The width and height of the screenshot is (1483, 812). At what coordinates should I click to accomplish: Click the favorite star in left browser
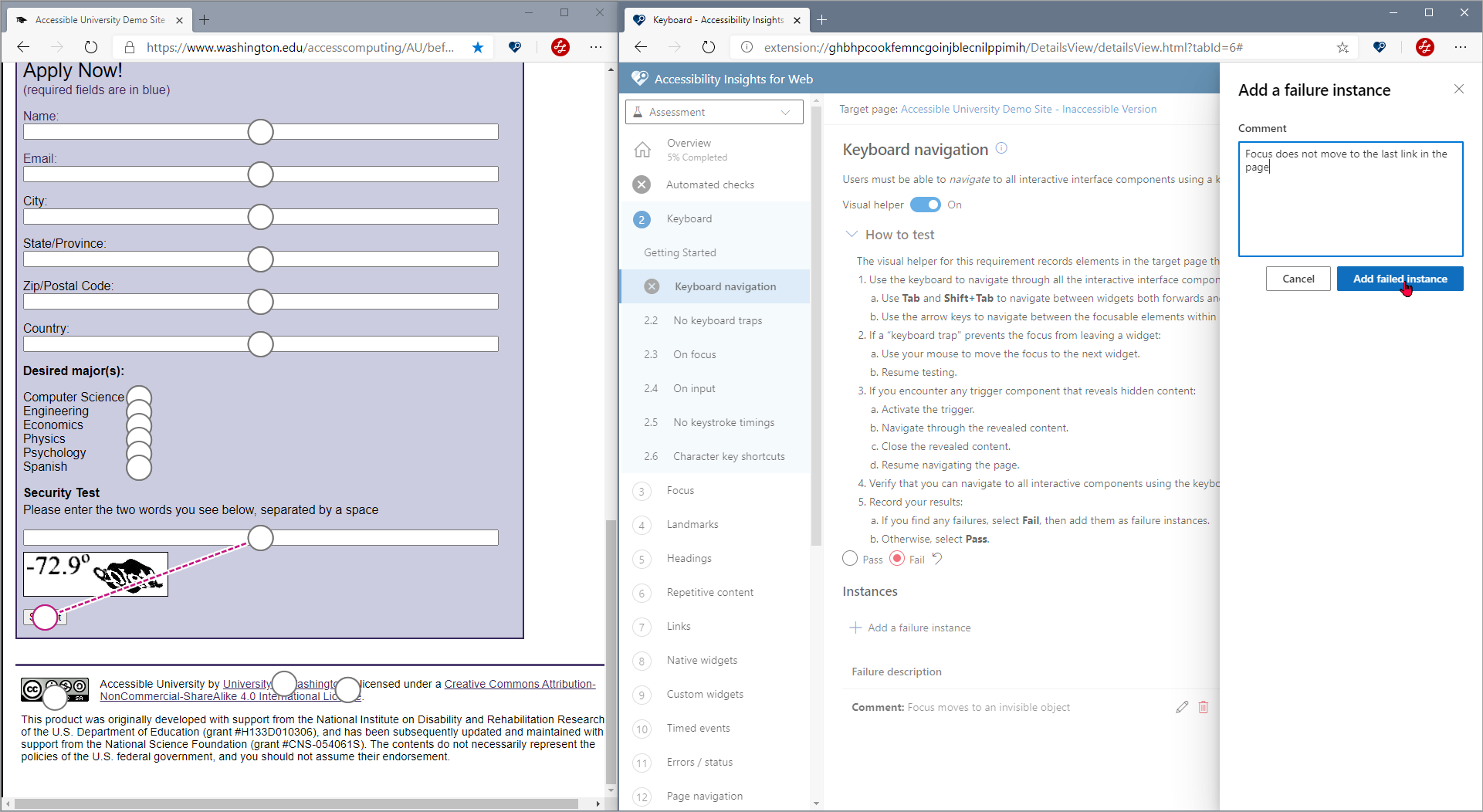pos(478,47)
